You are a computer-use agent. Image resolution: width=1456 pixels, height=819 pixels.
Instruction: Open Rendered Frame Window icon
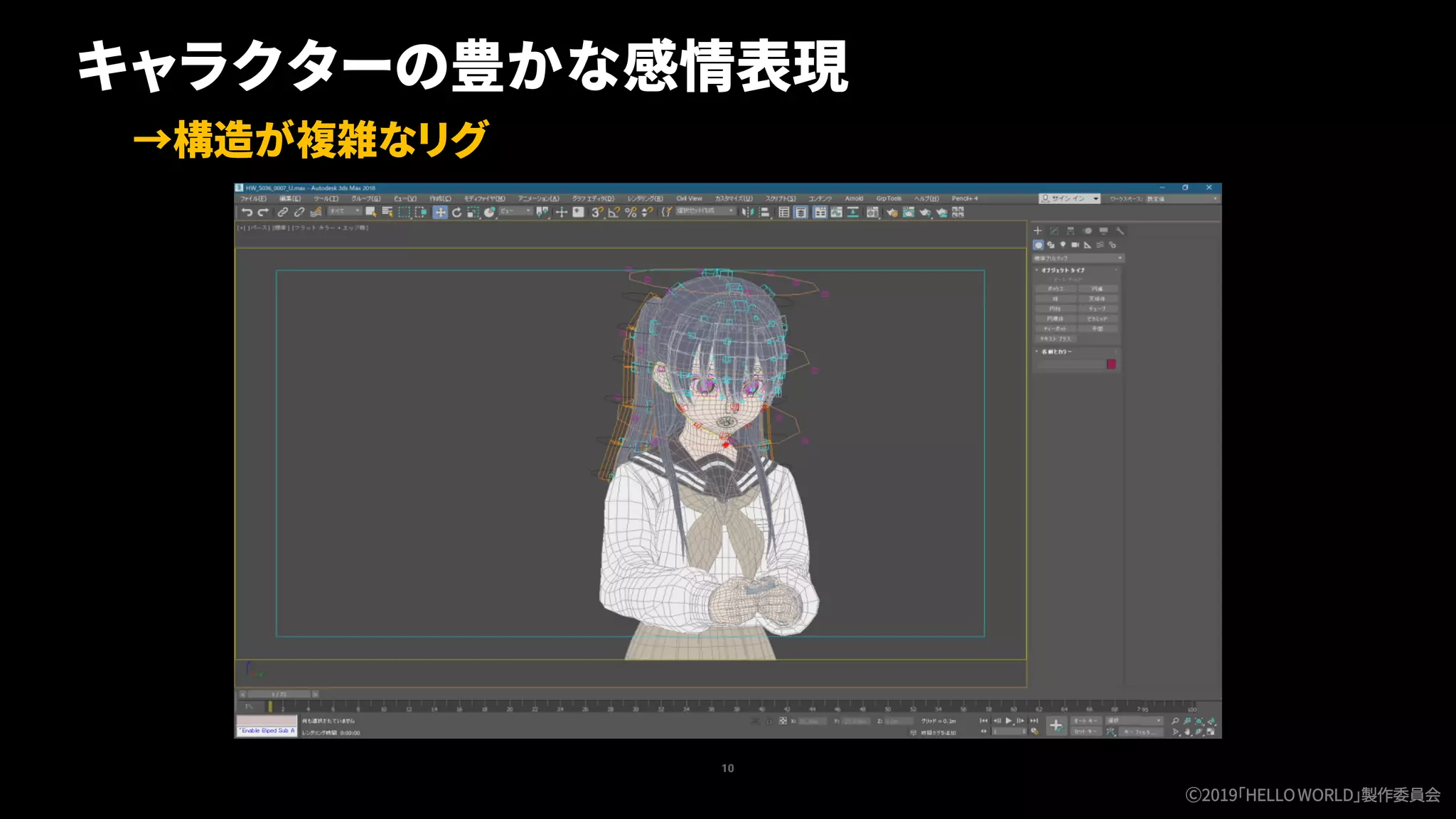(x=909, y=212)
